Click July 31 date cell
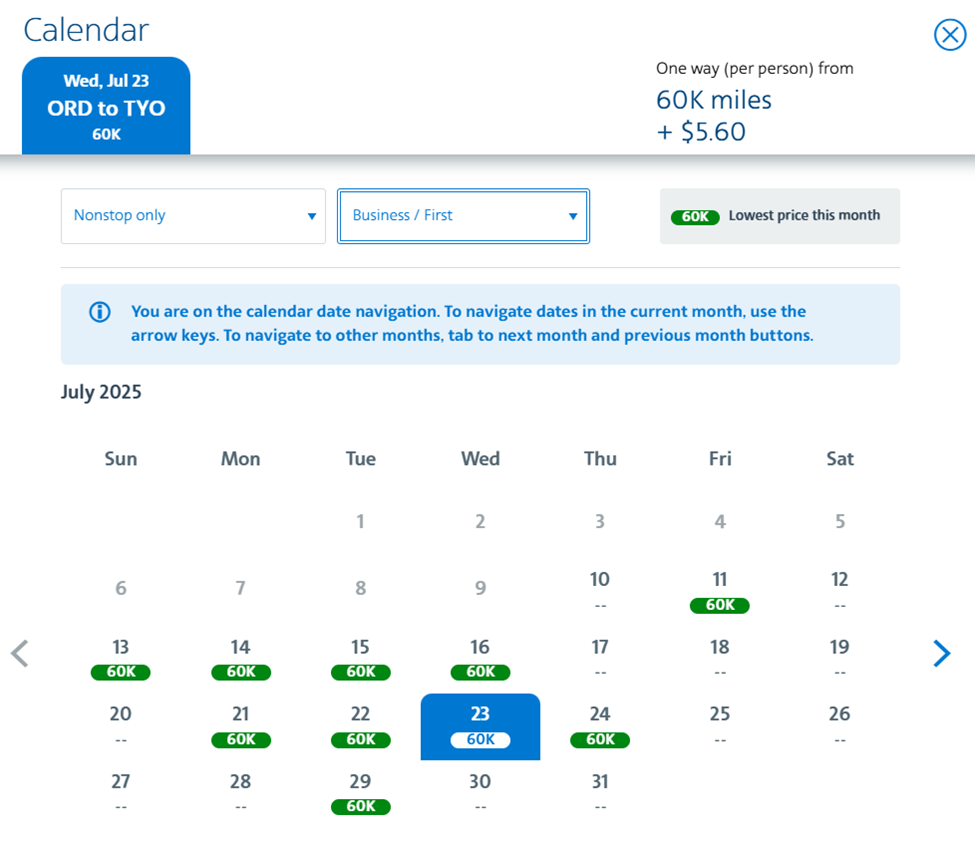Viewport: 975px width, 841px height. pyautogui.click(x=600, y=793)
